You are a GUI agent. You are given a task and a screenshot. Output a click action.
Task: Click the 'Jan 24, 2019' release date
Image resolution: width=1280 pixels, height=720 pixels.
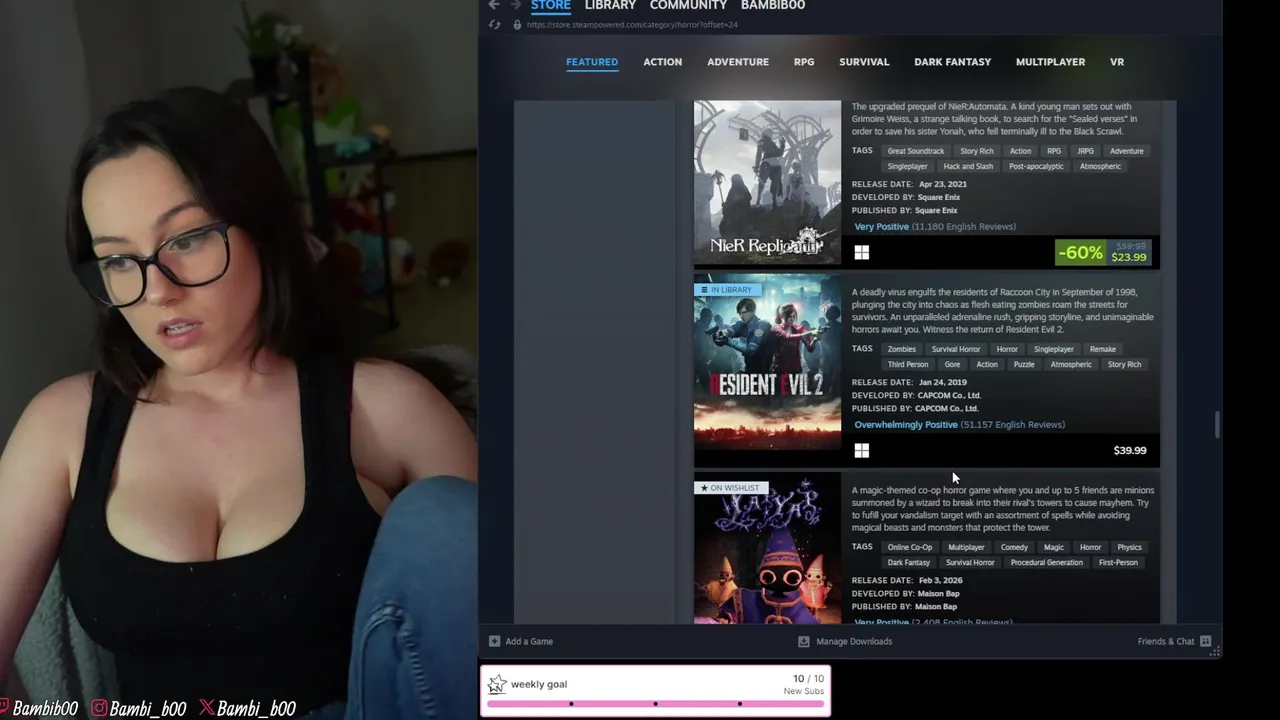[942, 382]
